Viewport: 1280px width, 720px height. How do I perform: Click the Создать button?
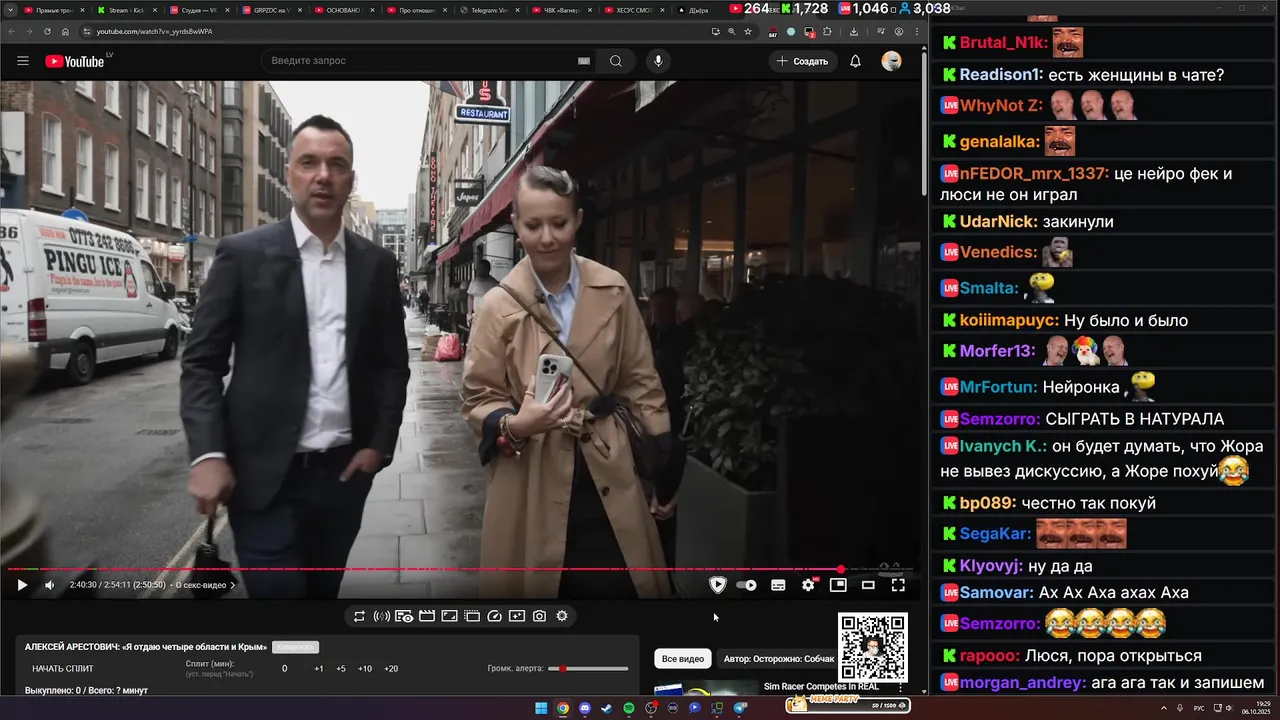point(802,61)
